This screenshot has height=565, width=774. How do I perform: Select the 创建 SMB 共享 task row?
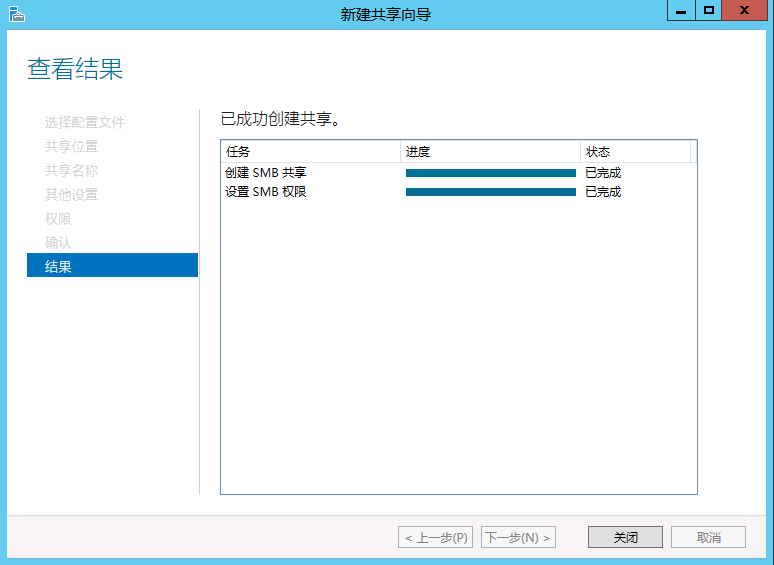click(x=266, y=173)
